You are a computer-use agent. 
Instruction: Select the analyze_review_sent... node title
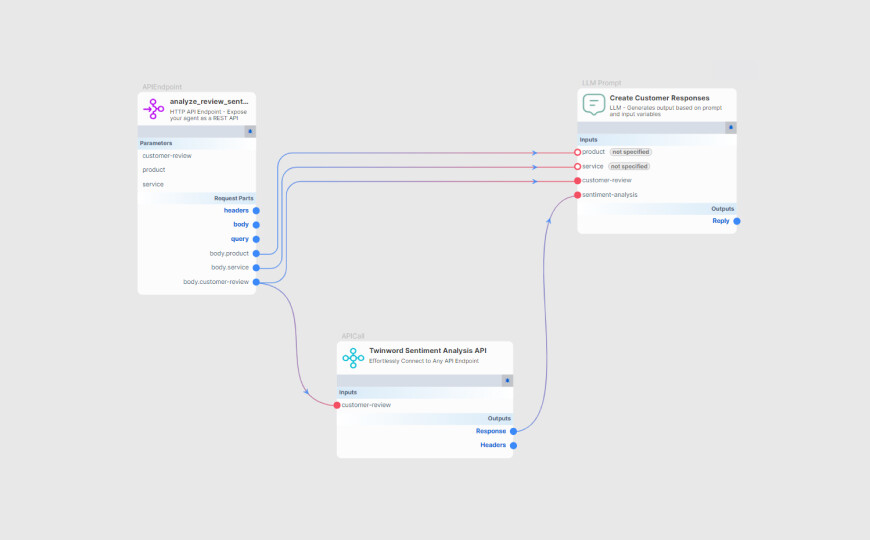pyautogui.click(x=209, y=102)
